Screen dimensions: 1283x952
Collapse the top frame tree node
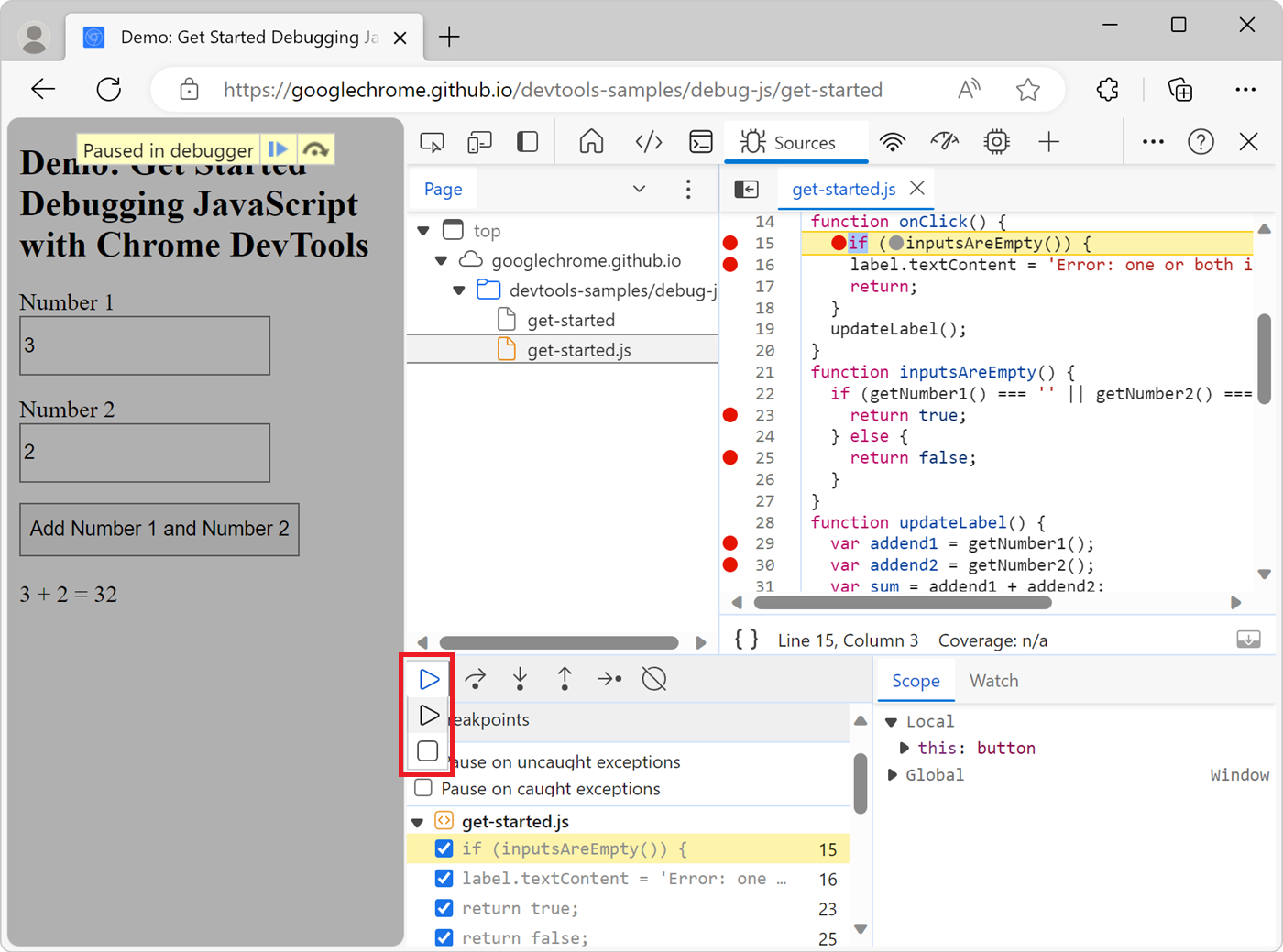422,230
